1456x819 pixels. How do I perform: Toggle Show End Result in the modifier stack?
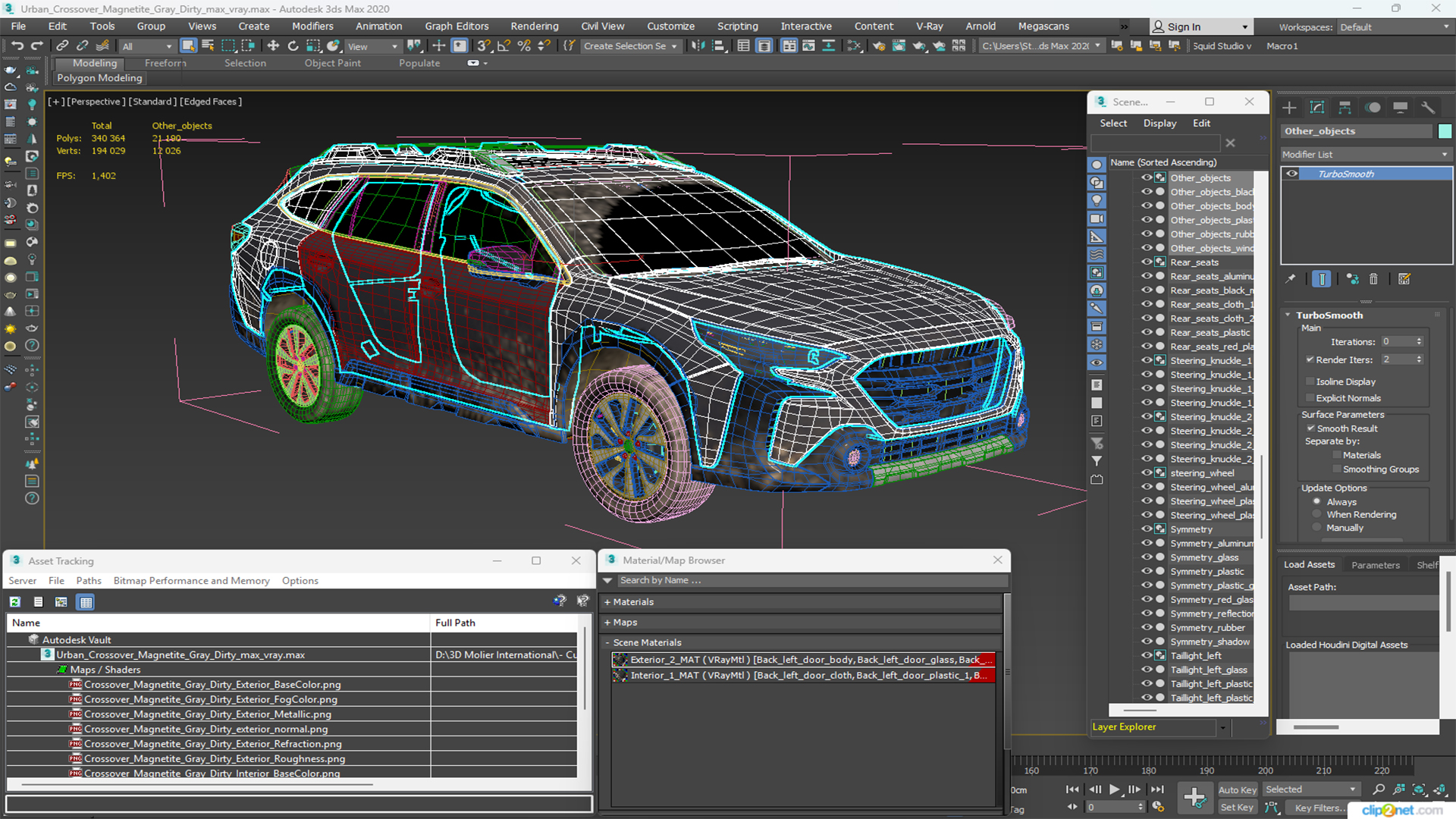tap(1322, 279)
